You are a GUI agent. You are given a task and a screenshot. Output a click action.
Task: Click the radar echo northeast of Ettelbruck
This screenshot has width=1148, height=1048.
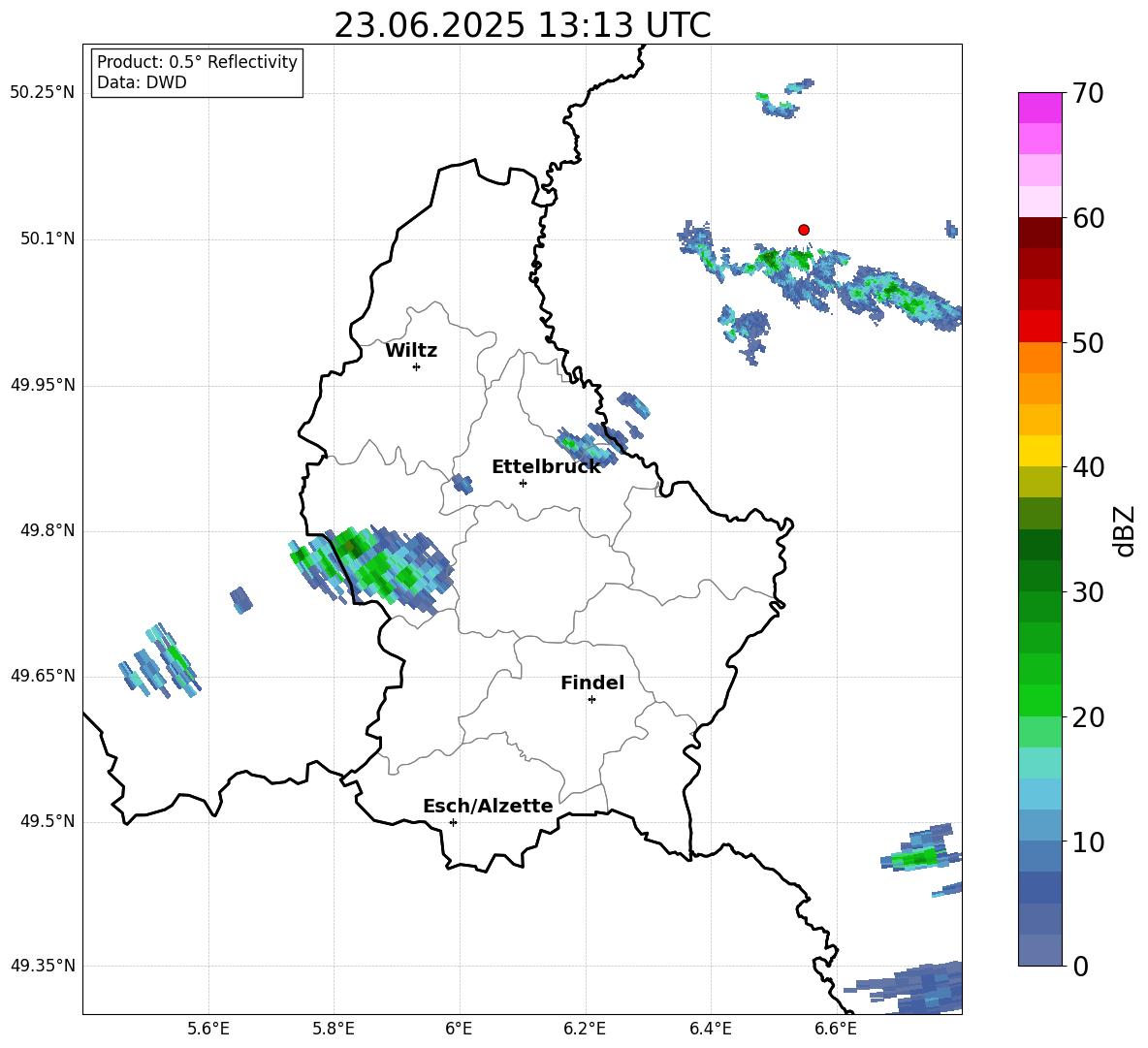tap(590, 444)
